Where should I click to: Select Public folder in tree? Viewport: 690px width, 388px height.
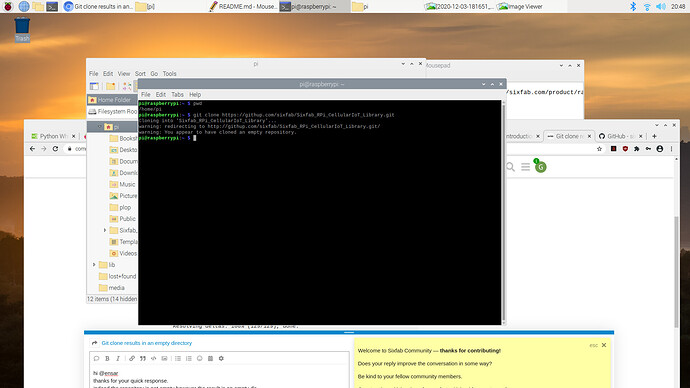click(123, 219)
